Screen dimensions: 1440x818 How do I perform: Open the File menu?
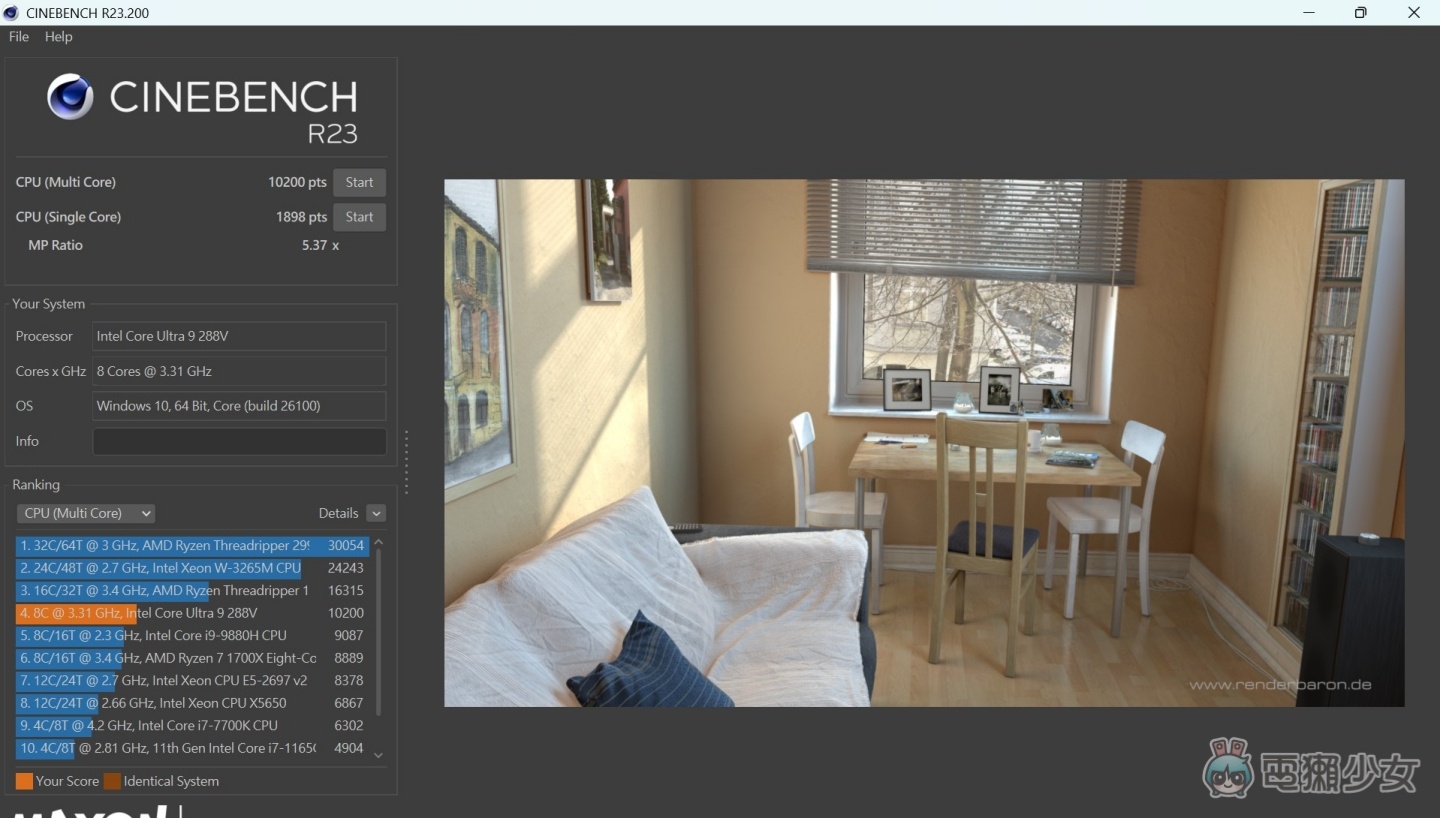19,37
